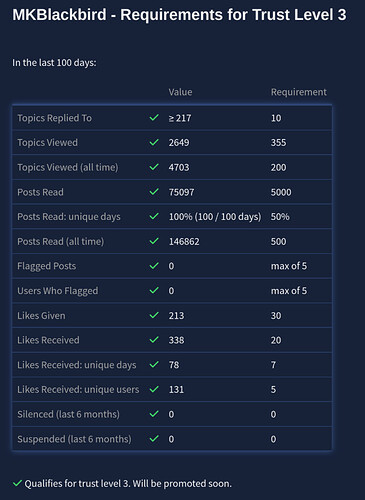Click the check in Users Who Flagged row
This screenshot has height=500, width=365.
tap(154, 290)
